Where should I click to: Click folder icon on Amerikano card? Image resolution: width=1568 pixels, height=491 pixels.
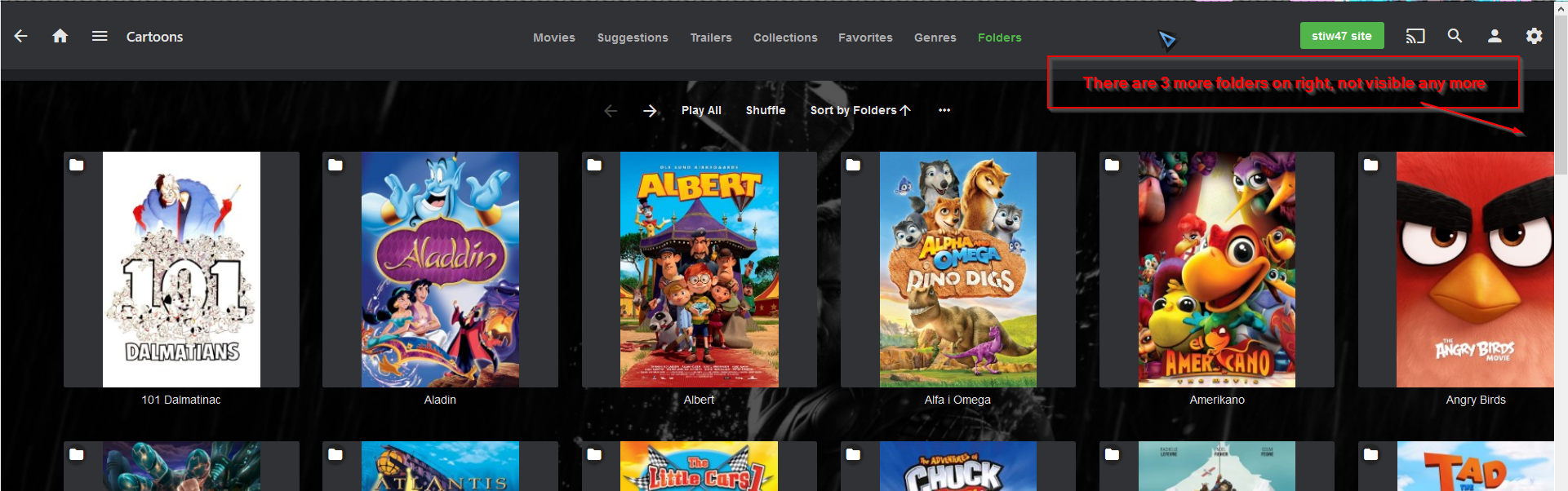[1112, 165]
